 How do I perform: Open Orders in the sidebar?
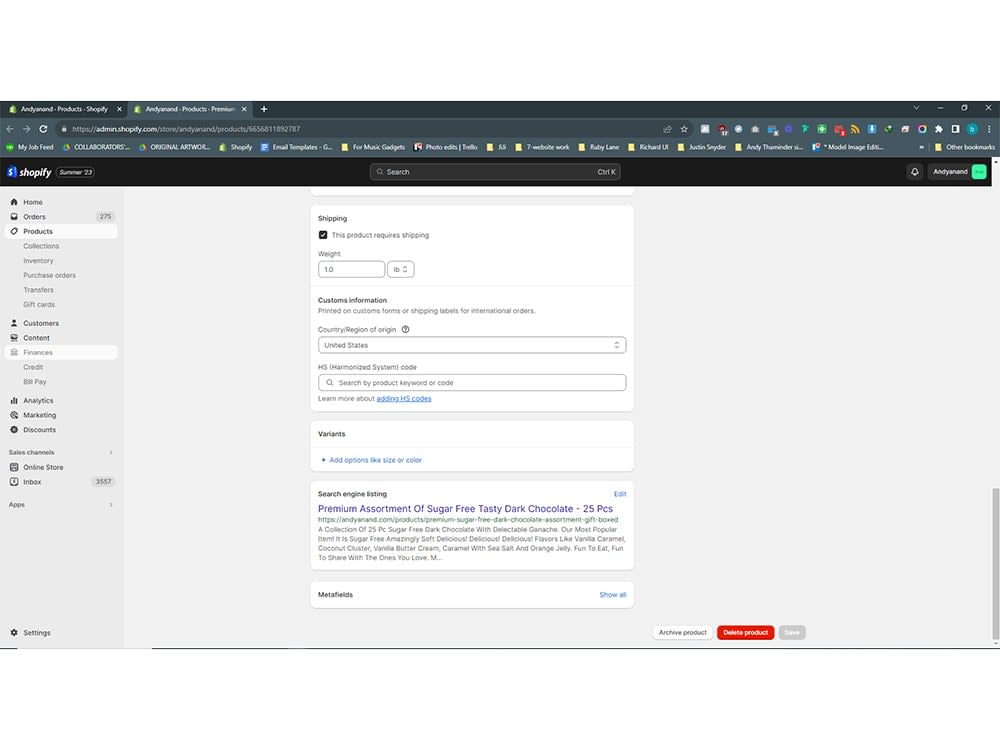coord(34,217)
